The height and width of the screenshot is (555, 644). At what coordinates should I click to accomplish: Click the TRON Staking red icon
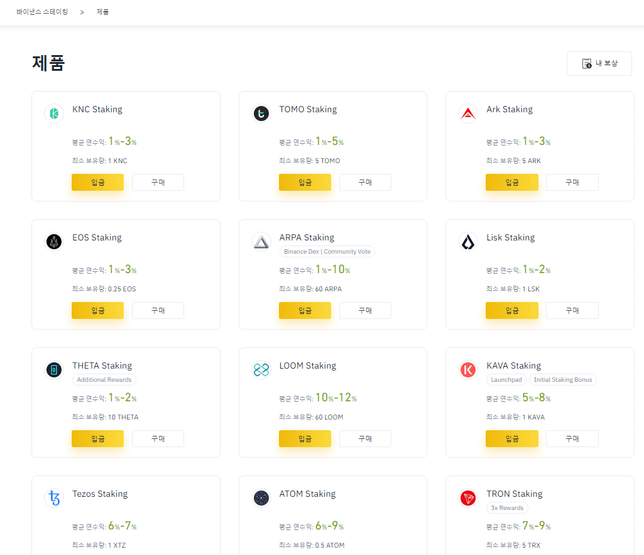pyautogui.click(x=468, y=498)
